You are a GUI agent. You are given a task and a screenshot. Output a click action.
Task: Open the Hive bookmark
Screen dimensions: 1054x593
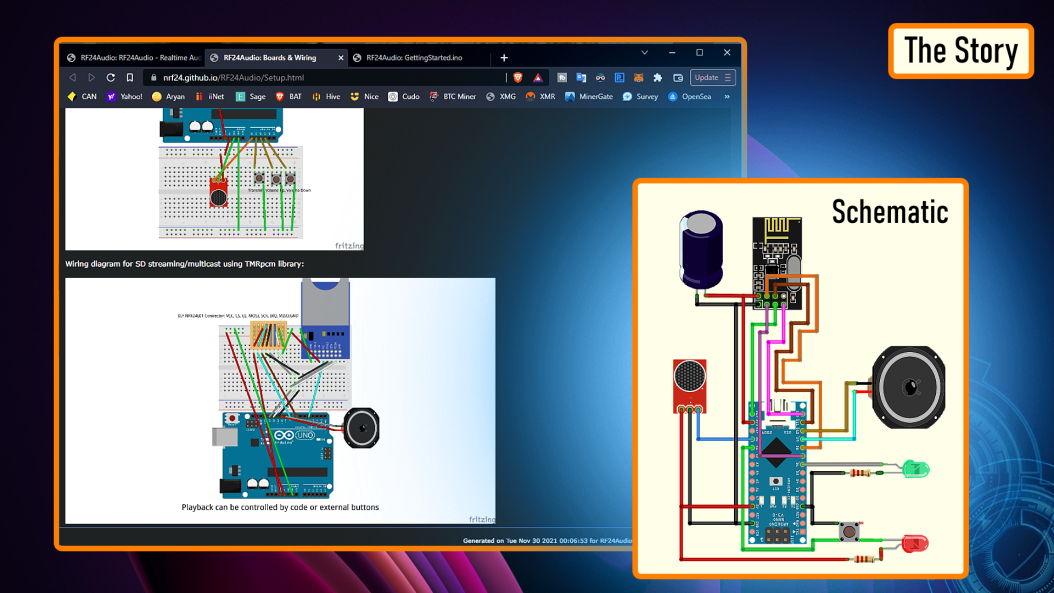(326, 97)
